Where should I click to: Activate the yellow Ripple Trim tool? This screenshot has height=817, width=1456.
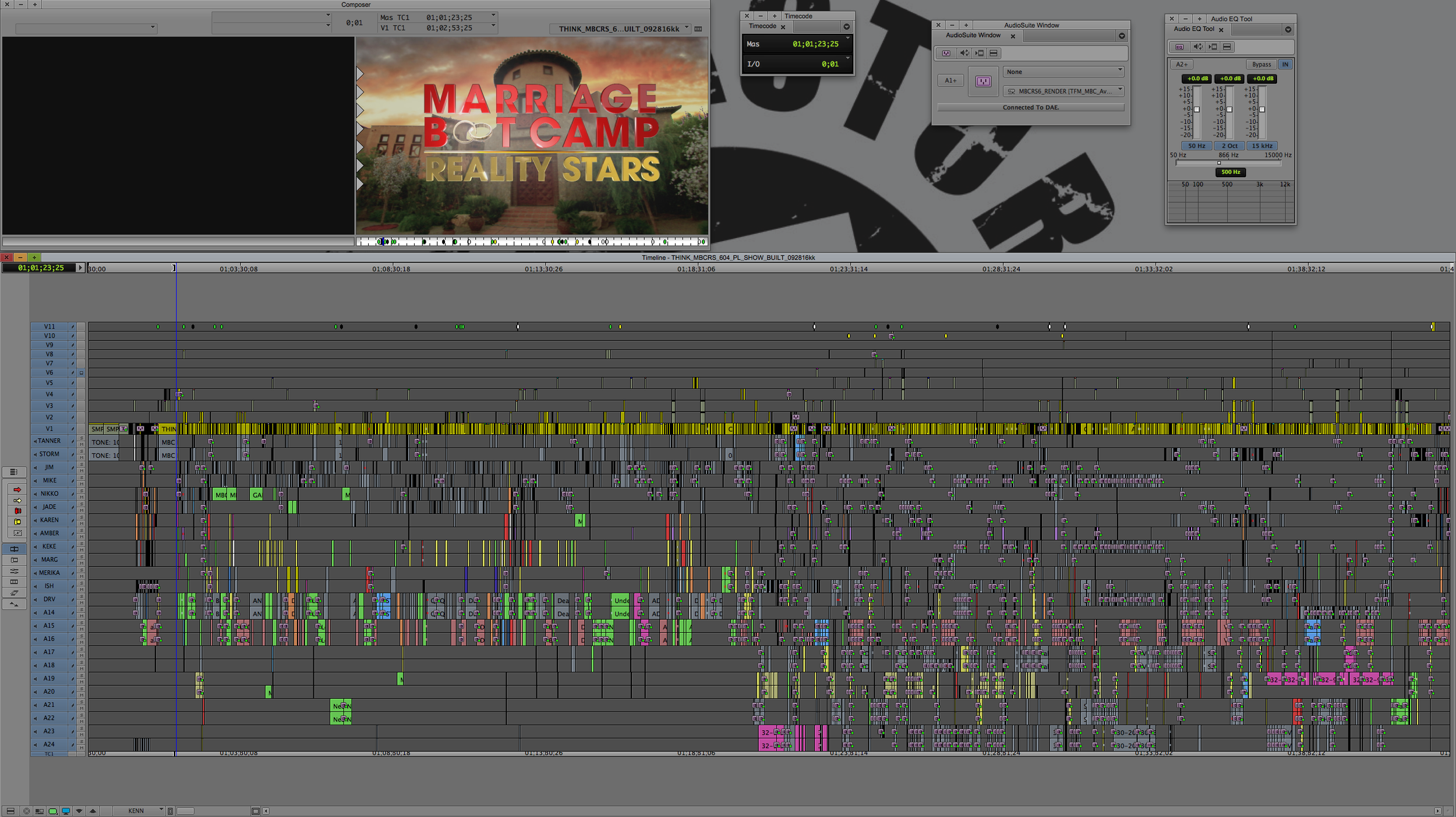click(17, 522)
